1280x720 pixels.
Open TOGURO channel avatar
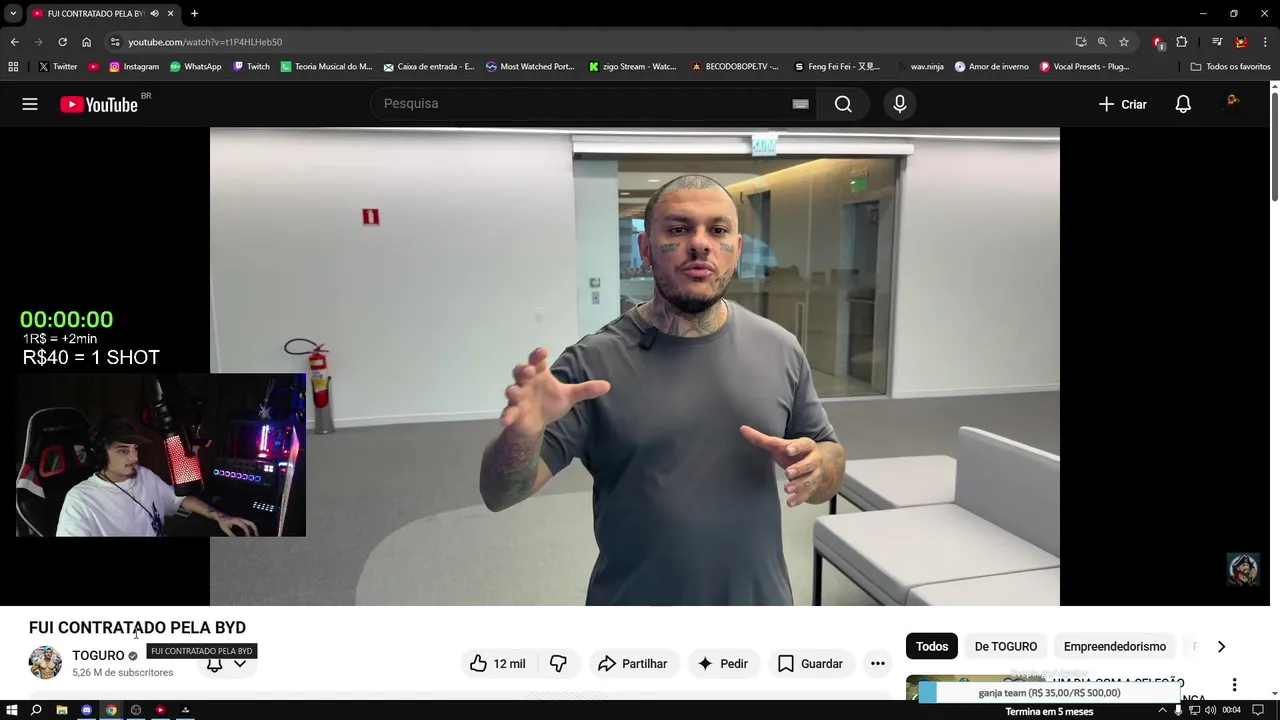(x=45, y=663)
